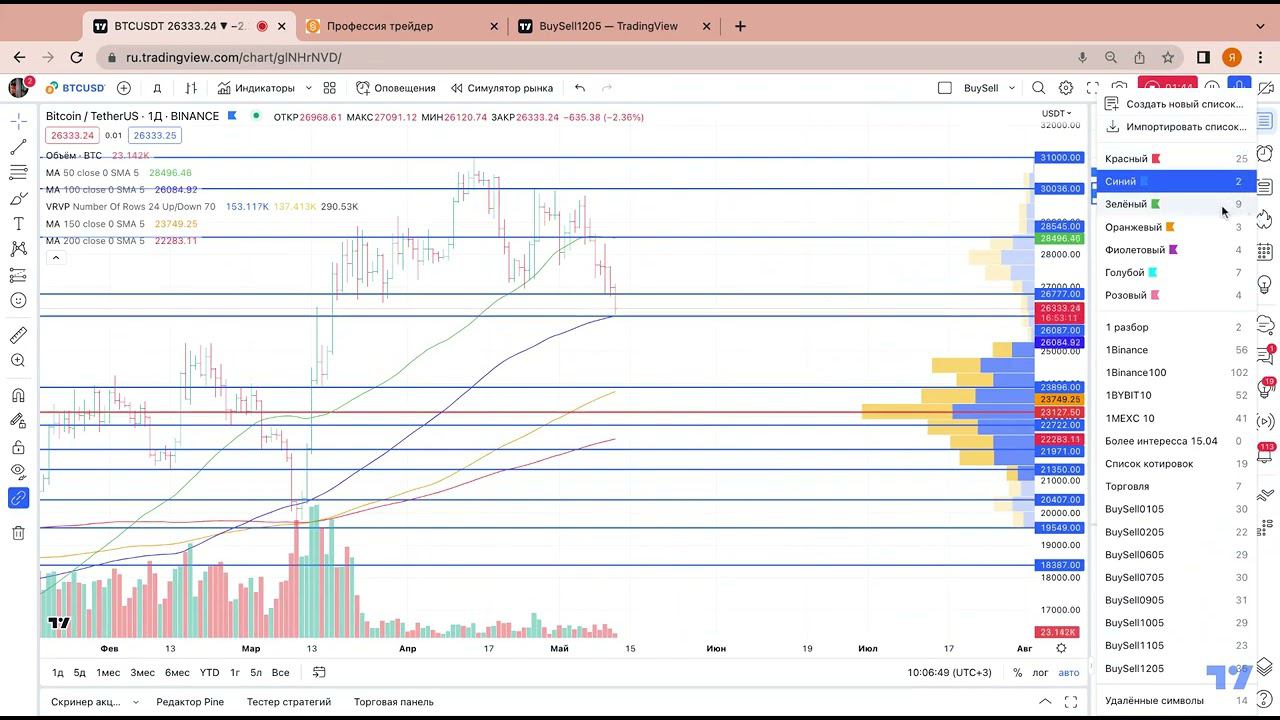Choose Создать новый список menu entry
This screenshot has height=720, width=1280.
[1175, 104]
